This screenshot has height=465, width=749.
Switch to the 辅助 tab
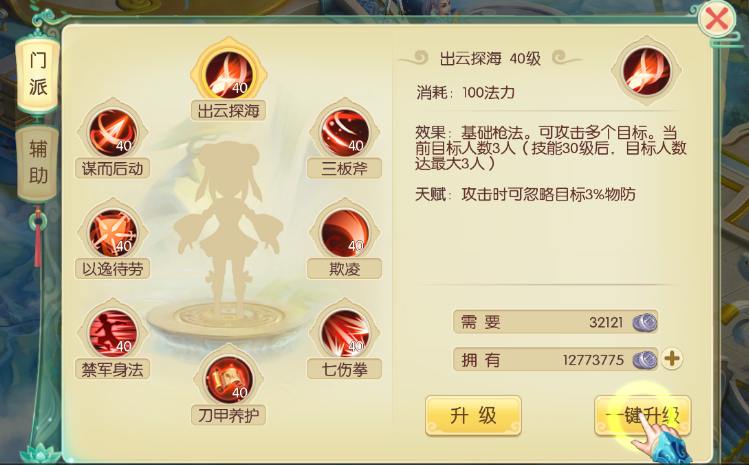(x=38, y=162)
